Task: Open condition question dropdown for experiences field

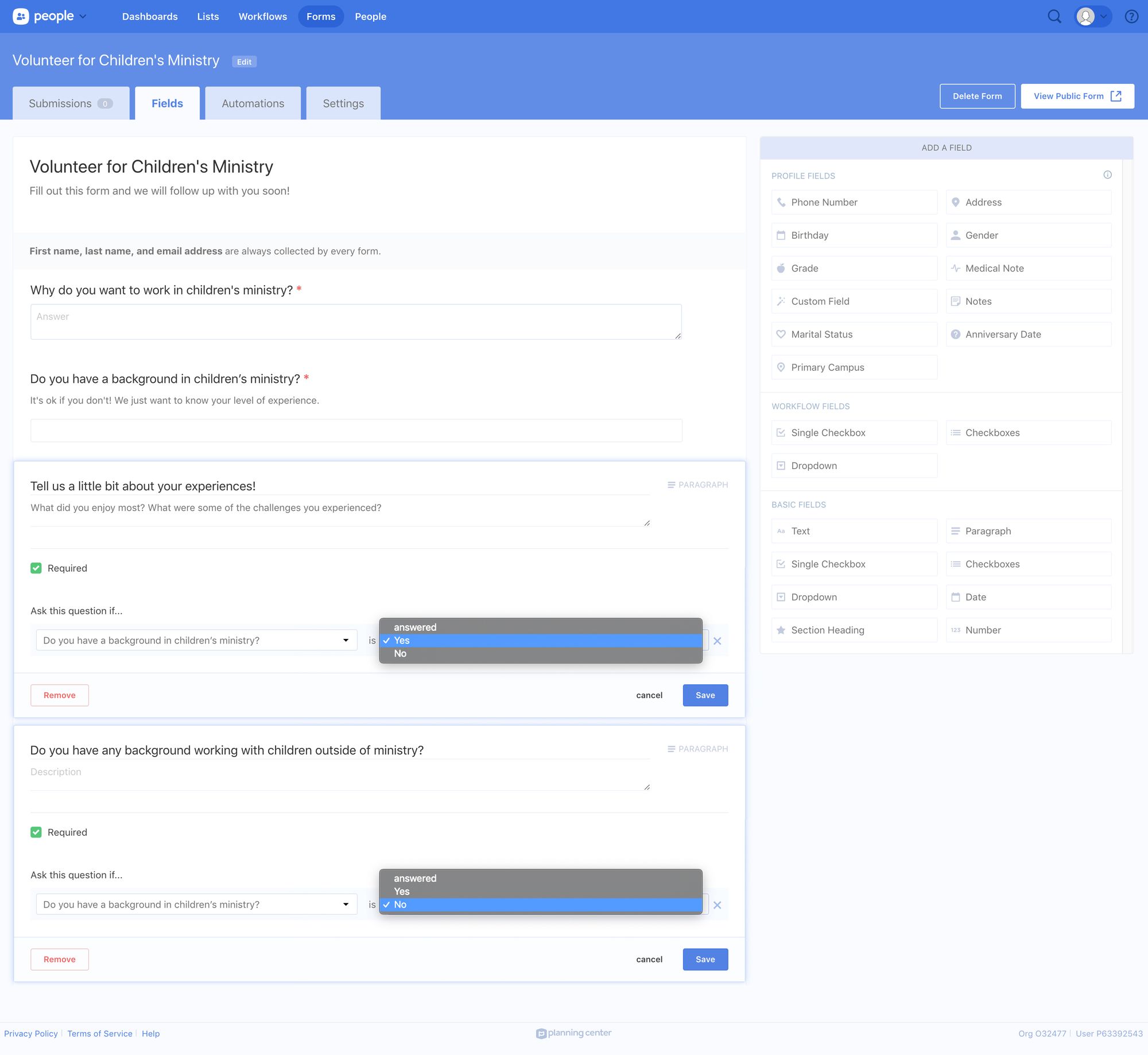Action: click(196, 641)
